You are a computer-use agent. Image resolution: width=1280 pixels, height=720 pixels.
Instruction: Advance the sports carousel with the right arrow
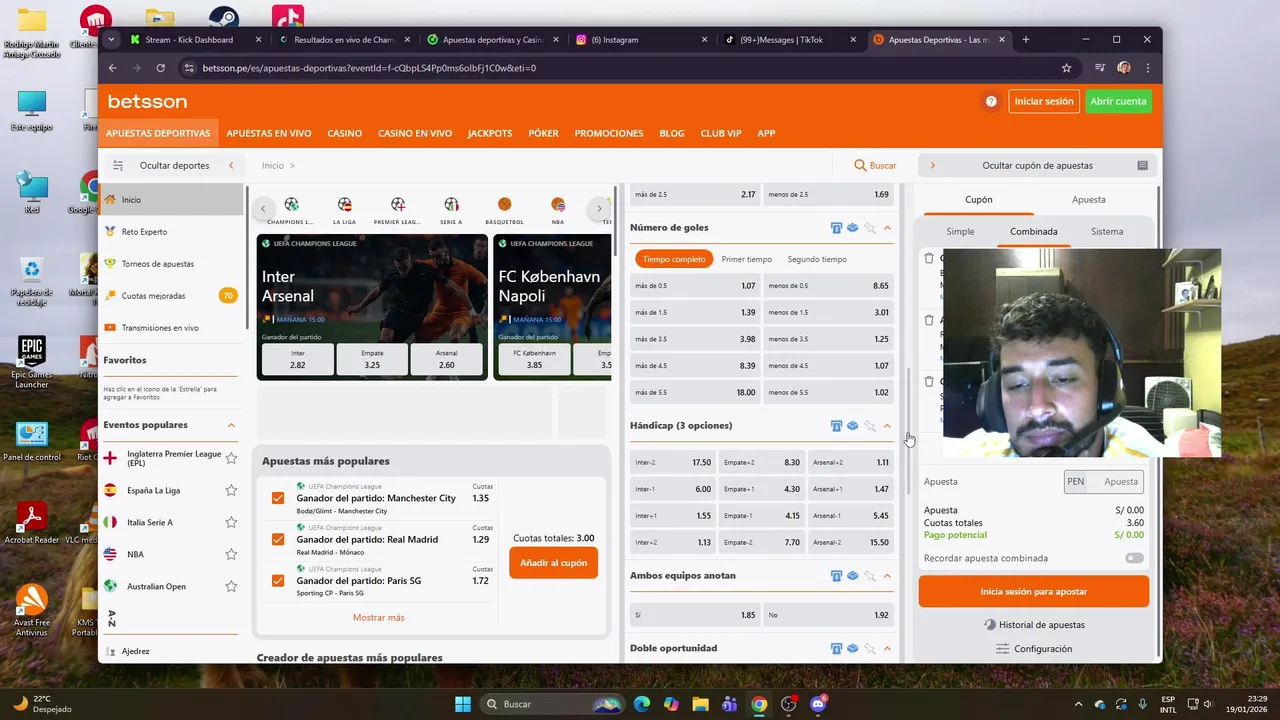click(599, 209)
